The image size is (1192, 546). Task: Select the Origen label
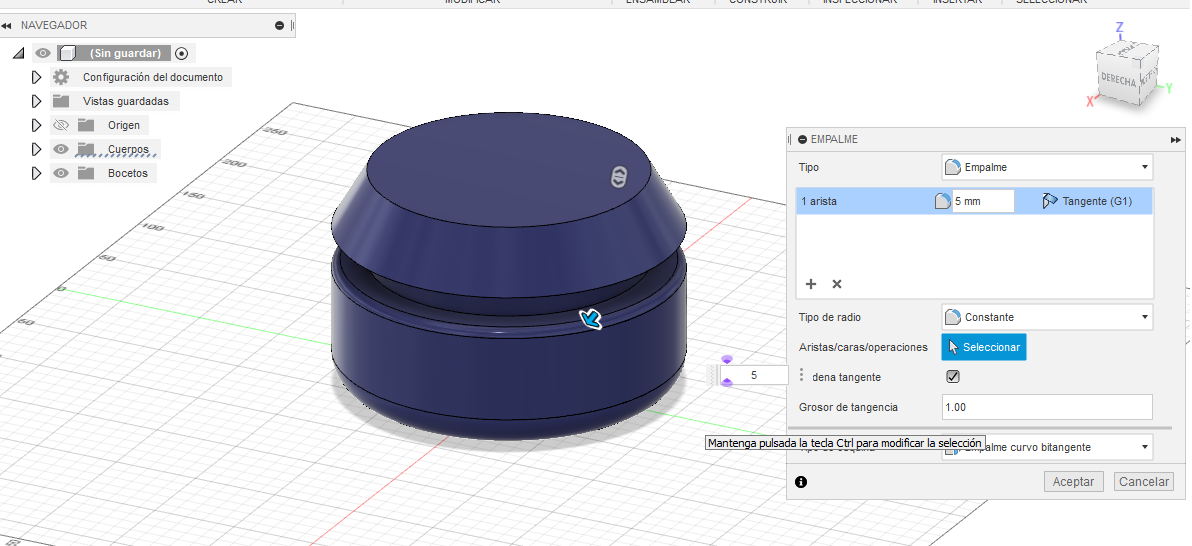tap(124, 125)
